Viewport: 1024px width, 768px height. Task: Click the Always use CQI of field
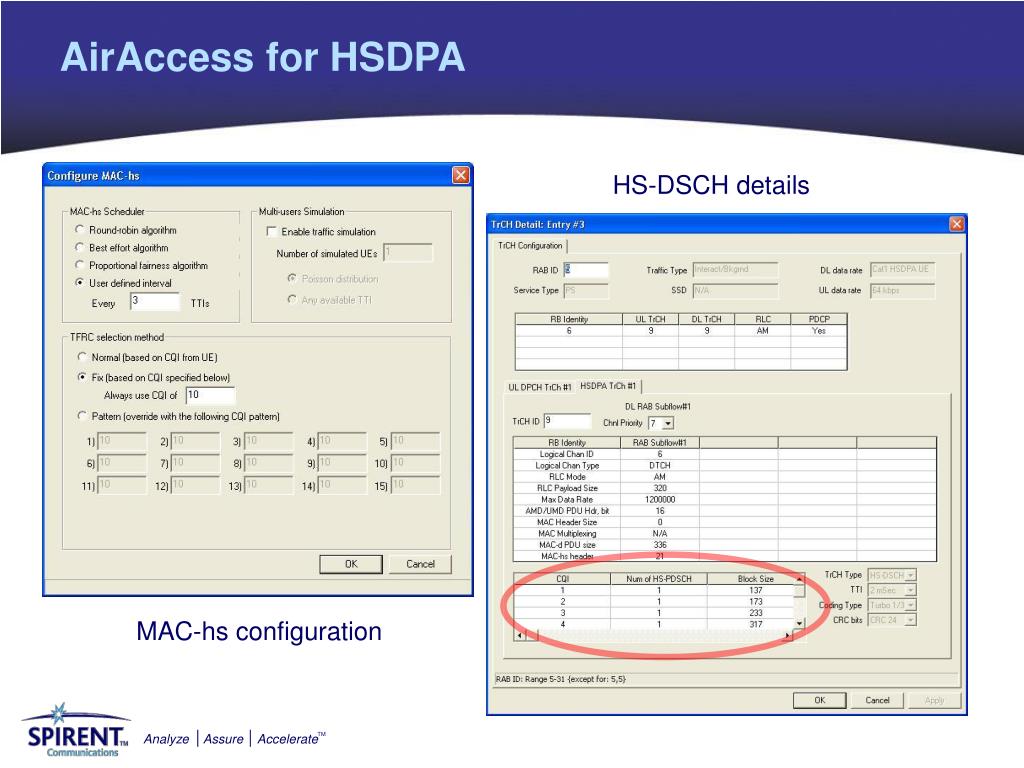pyautogui.click(x=210, y=395)
